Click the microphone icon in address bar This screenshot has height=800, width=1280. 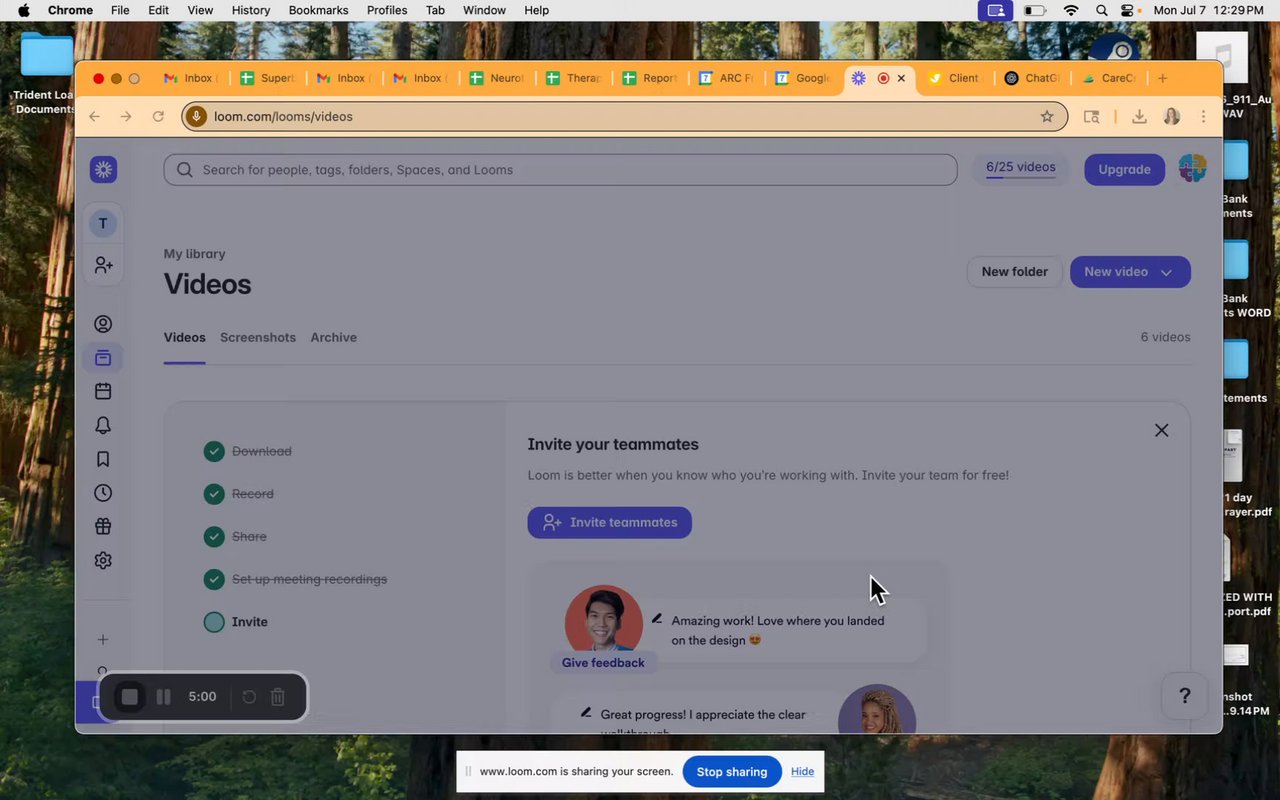(x=196, y=116)
